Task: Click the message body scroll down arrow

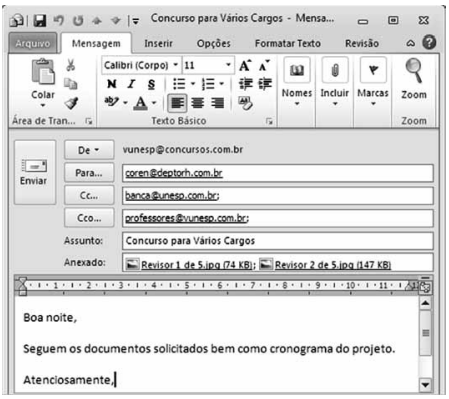Action: (x=425, y=385)
